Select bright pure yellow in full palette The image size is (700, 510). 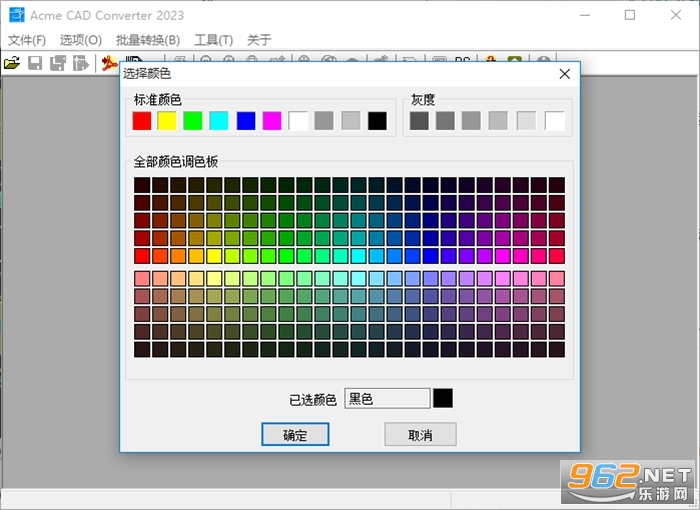click(x=214, y=256)
